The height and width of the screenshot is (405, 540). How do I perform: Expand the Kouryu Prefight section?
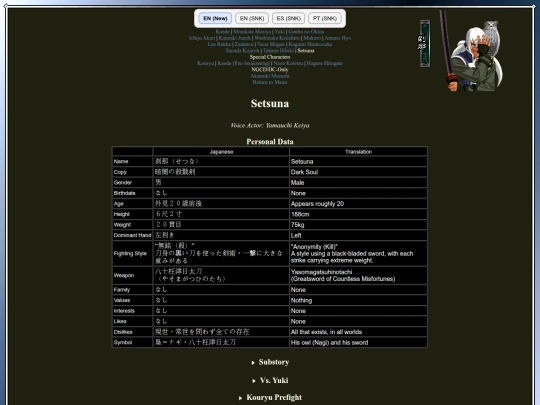270,397
